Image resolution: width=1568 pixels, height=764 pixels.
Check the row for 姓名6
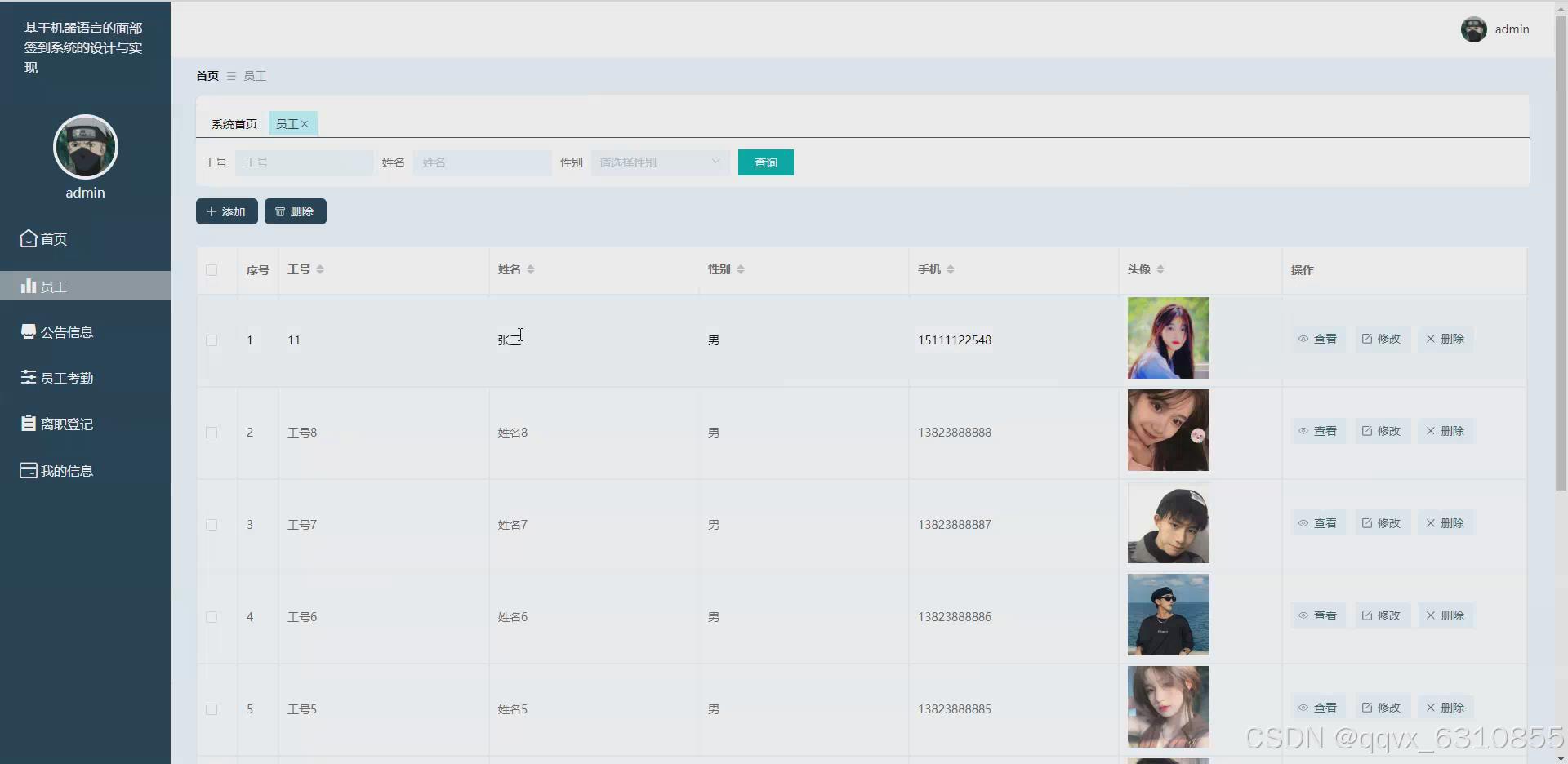tap(212, 617)
